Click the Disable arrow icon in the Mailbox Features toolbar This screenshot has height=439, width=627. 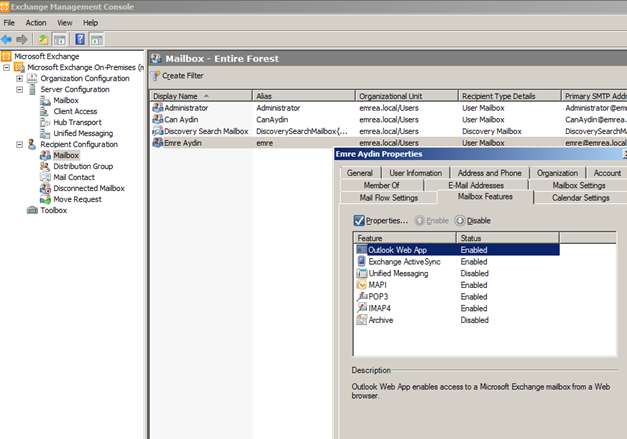(x=460, y=221)
